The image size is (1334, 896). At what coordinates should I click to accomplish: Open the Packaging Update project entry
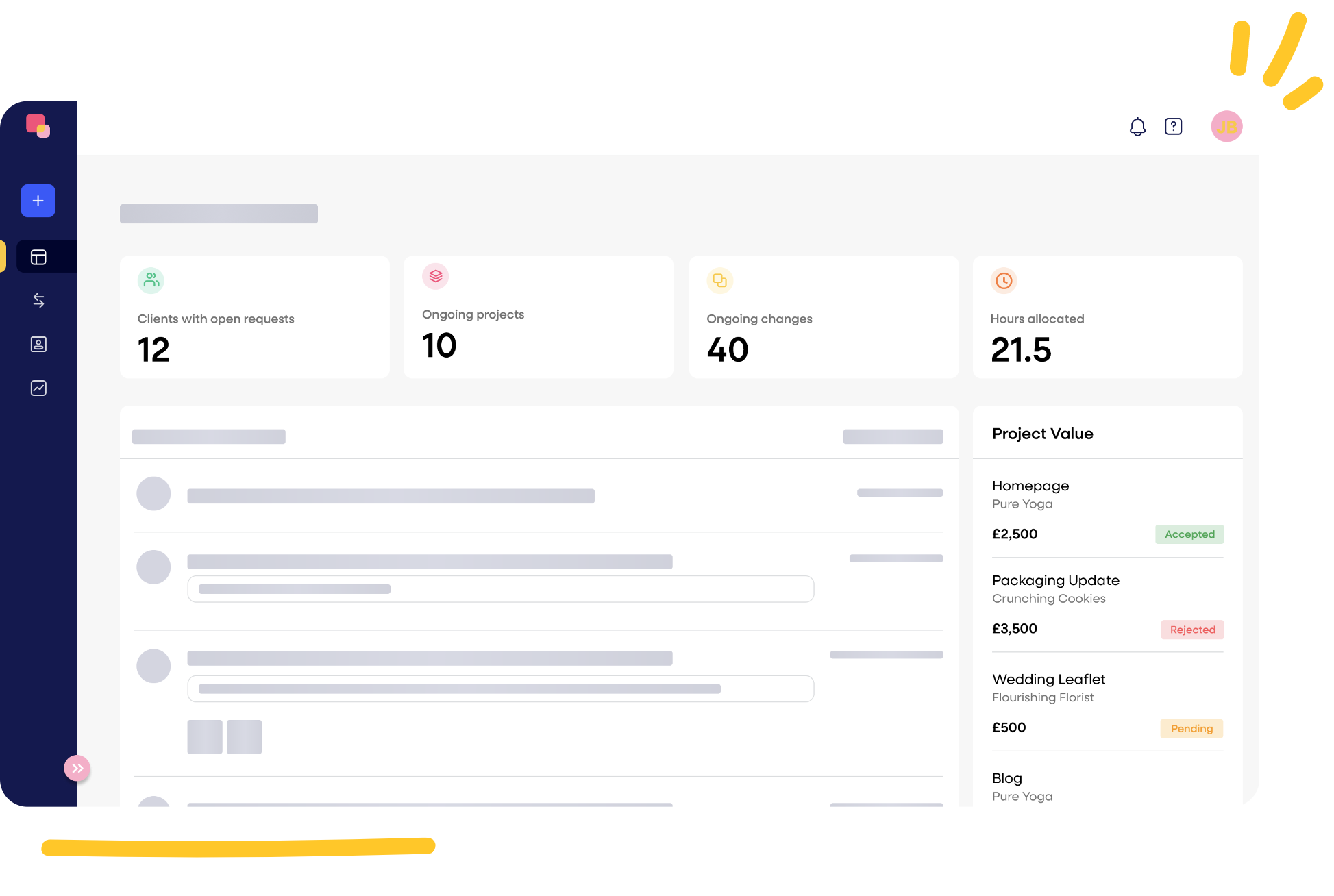click(x=1055, y=580)
